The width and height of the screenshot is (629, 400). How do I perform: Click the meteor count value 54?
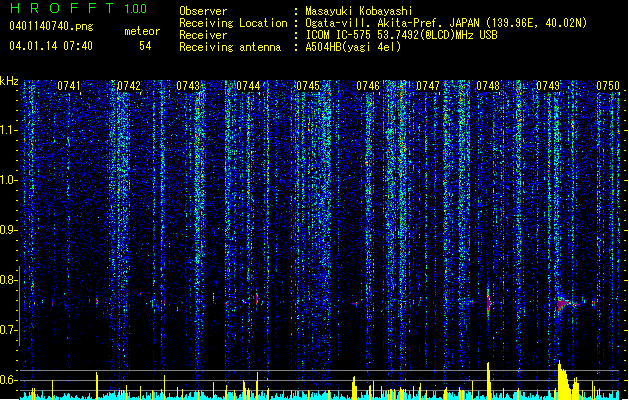[145, 46]
